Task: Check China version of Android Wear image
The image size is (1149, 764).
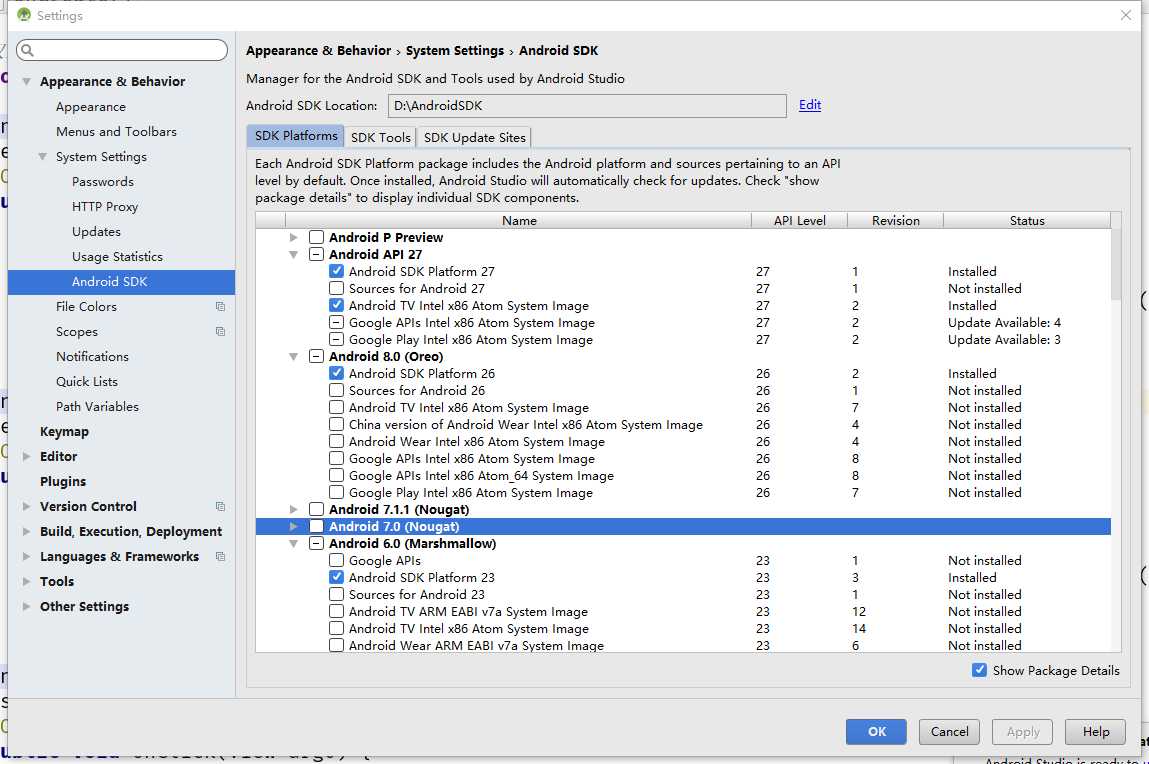Action: (336, 424)
